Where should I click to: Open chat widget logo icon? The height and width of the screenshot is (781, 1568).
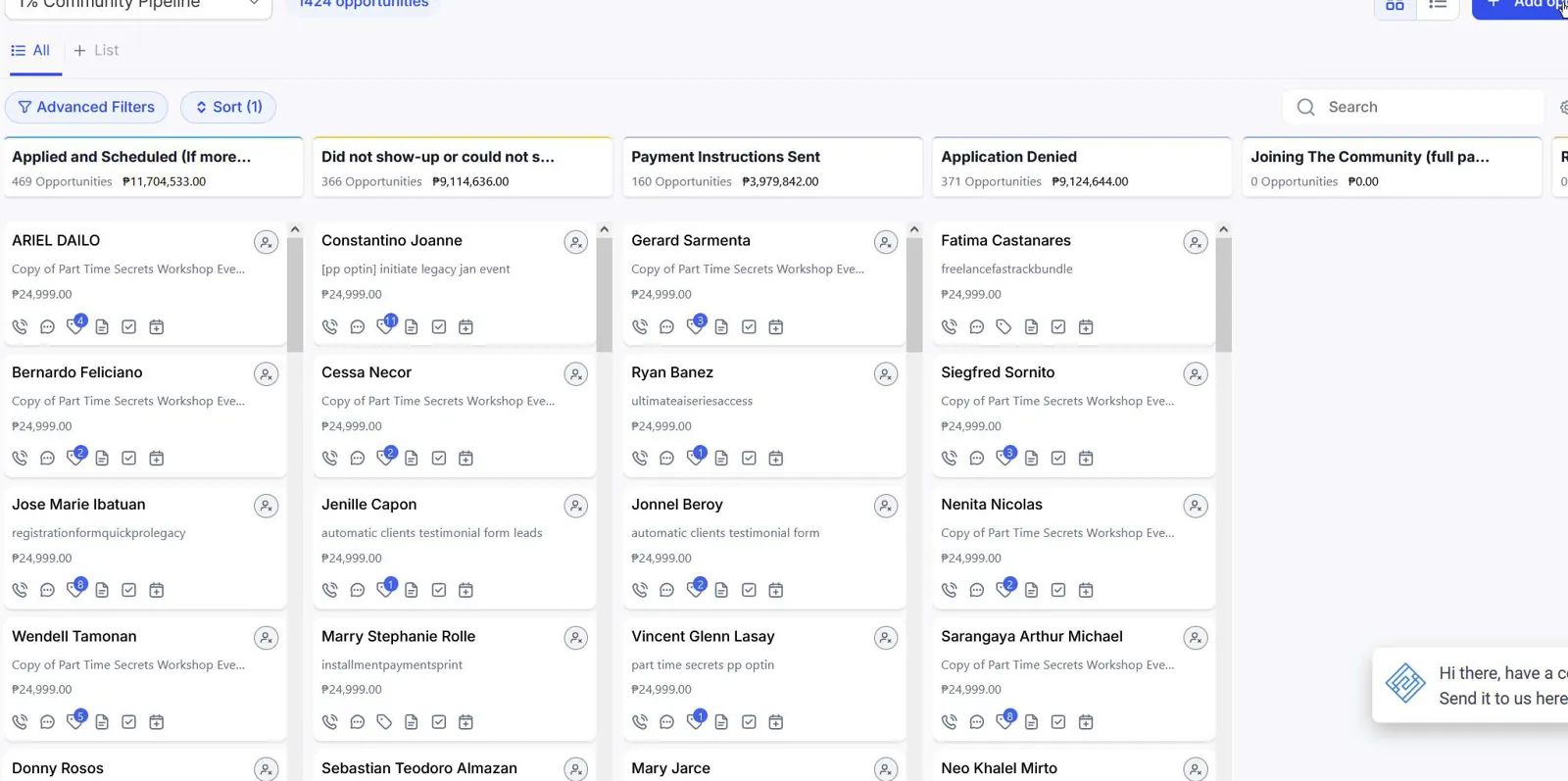[1404, 684]
